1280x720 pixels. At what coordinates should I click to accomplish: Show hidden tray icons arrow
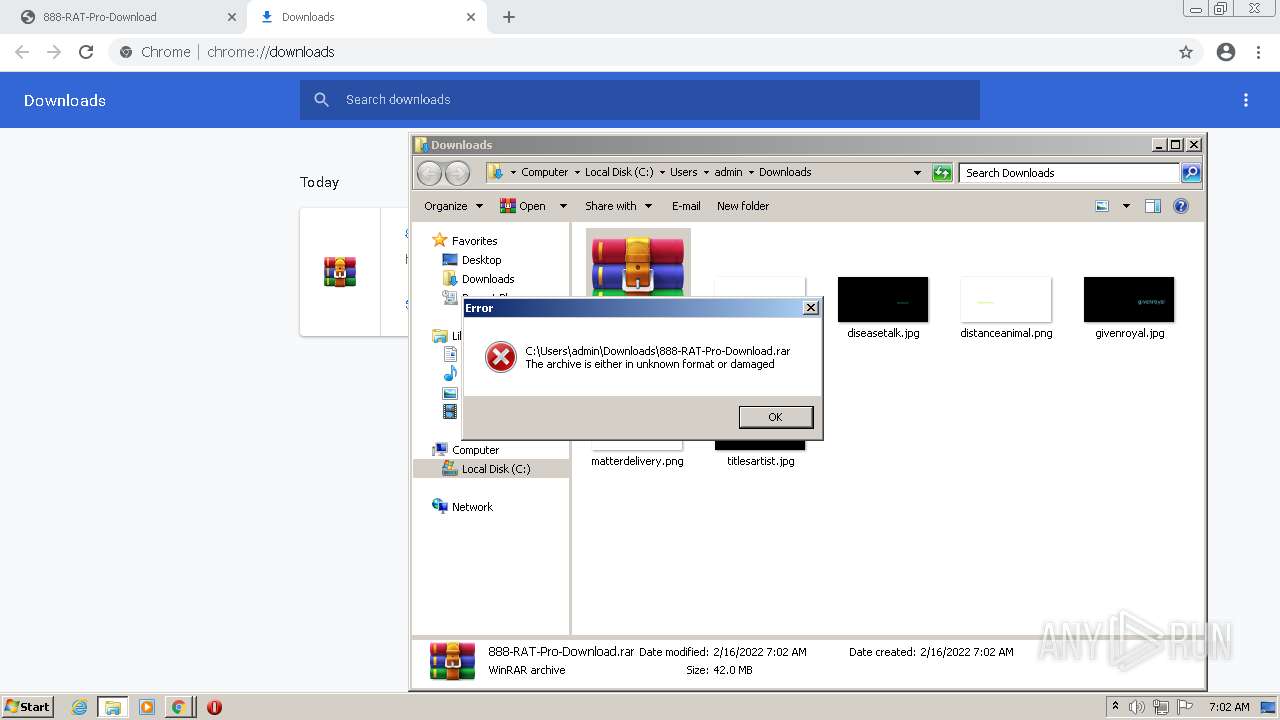(1115, 707)
